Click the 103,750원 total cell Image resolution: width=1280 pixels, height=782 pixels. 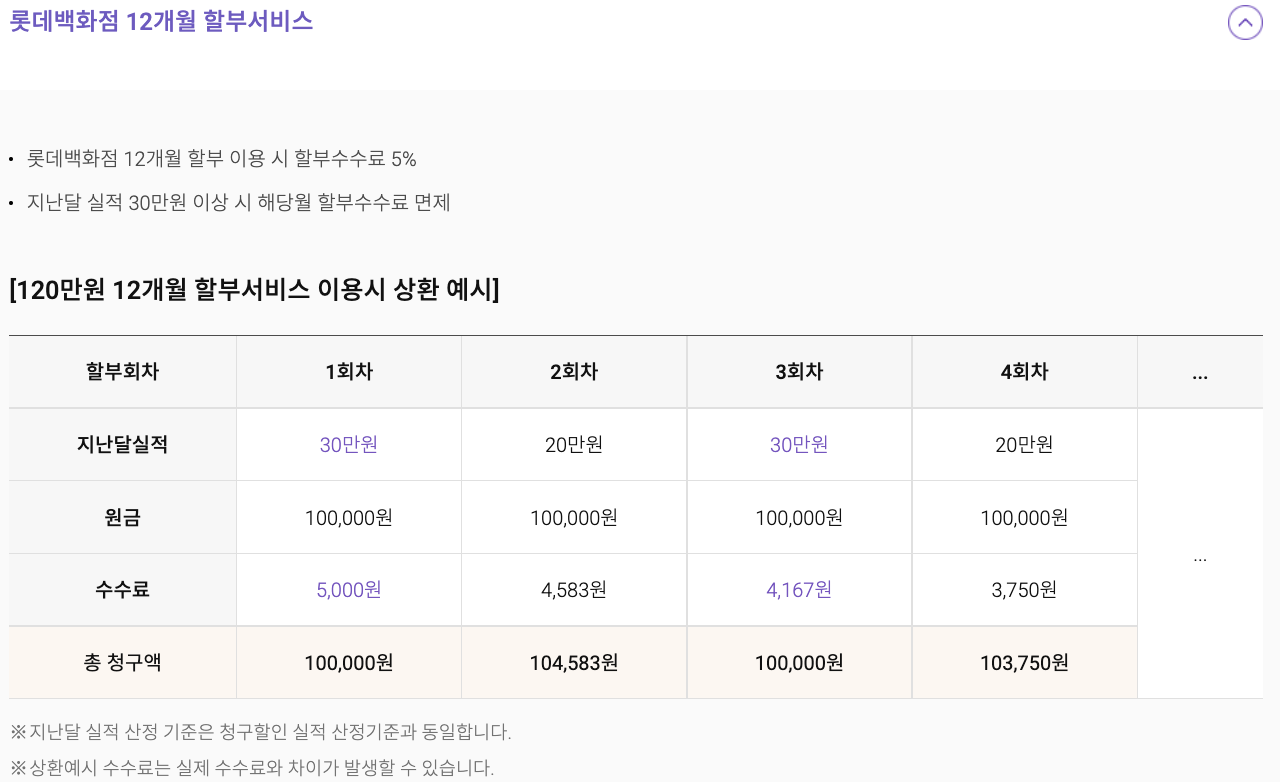tap(1024, 662)
